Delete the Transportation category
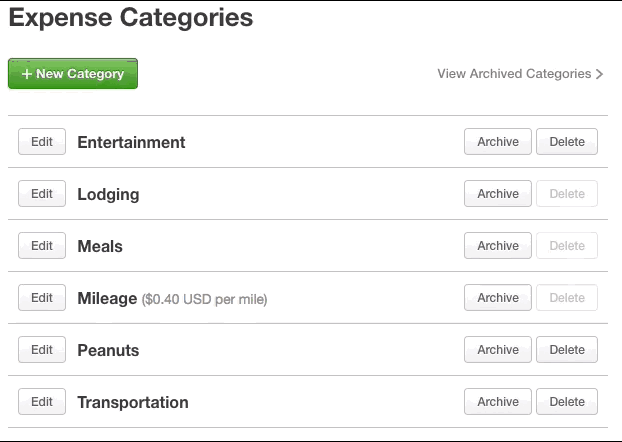The height and width of the screenshot is (442, 622). 567,402
